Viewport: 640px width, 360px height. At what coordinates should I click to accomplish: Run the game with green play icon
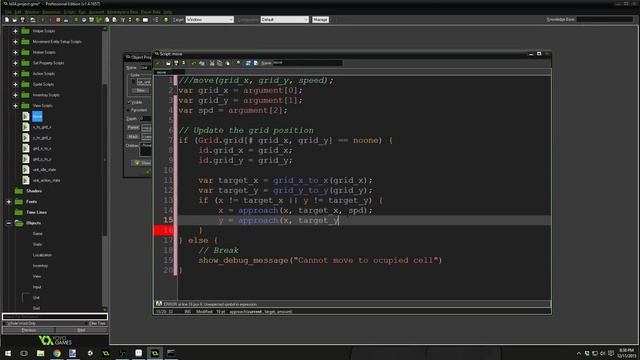coord(42,20)
